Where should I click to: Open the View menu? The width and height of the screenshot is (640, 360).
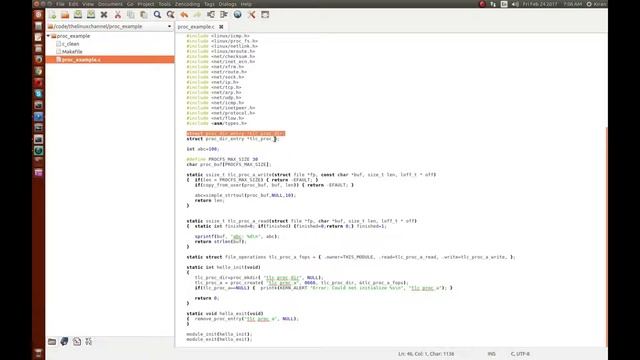pyautogui.click(x=88, y=4)
